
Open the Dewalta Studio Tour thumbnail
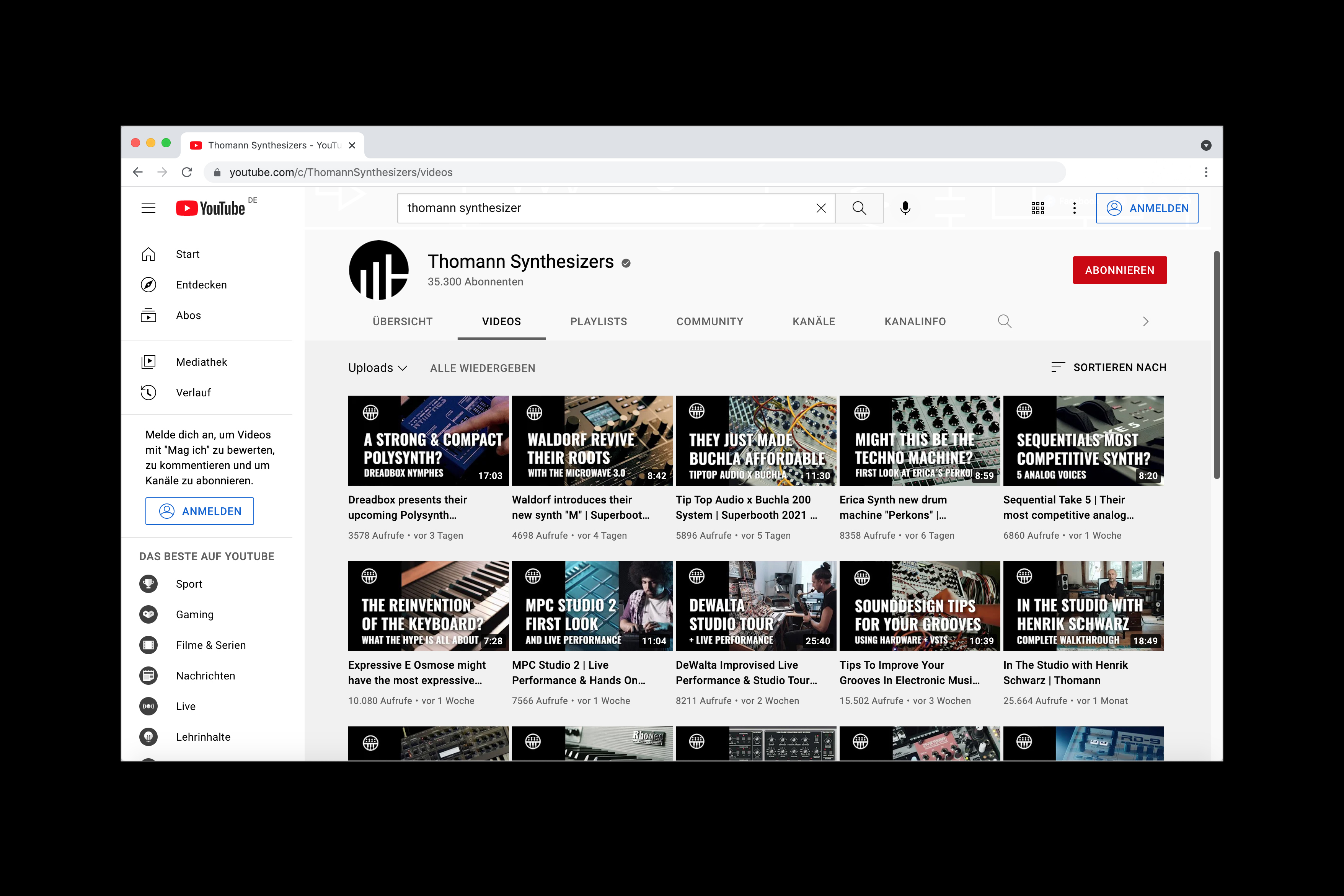(x=755, y=606)
